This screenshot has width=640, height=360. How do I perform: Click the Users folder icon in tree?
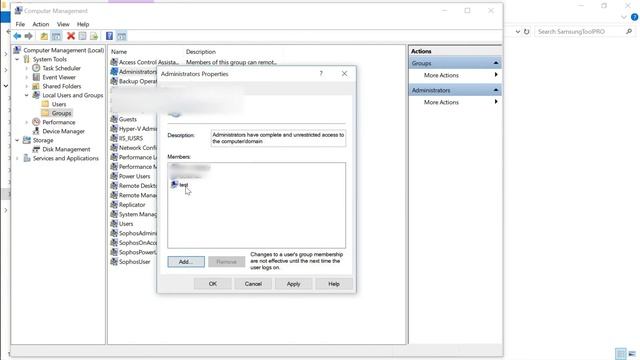(x=45, y=104)
